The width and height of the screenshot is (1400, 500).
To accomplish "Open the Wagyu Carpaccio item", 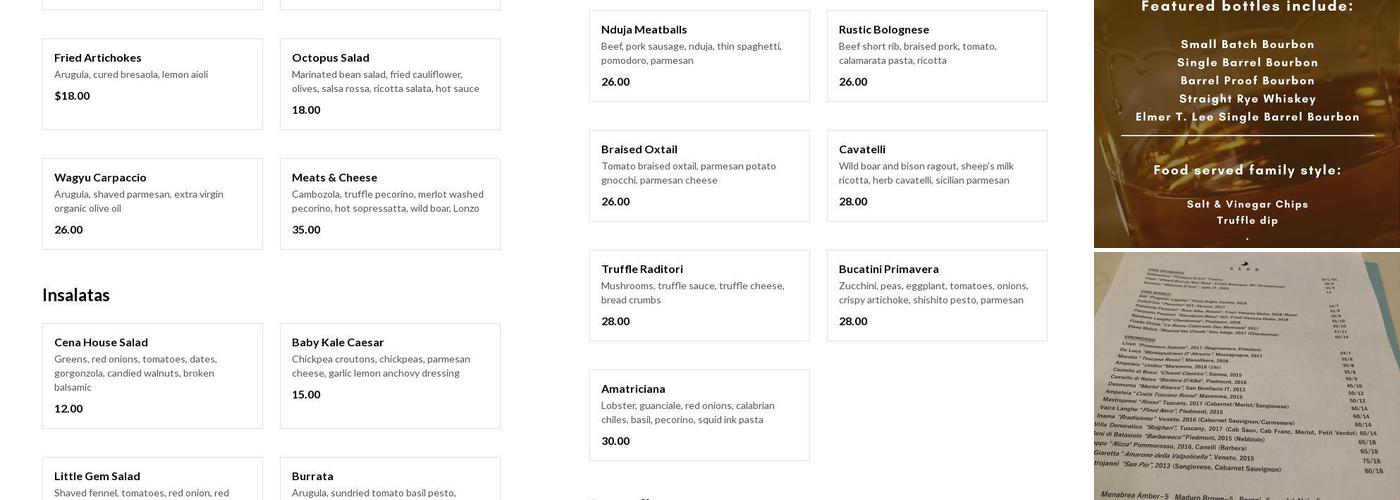I will (152, 204).
